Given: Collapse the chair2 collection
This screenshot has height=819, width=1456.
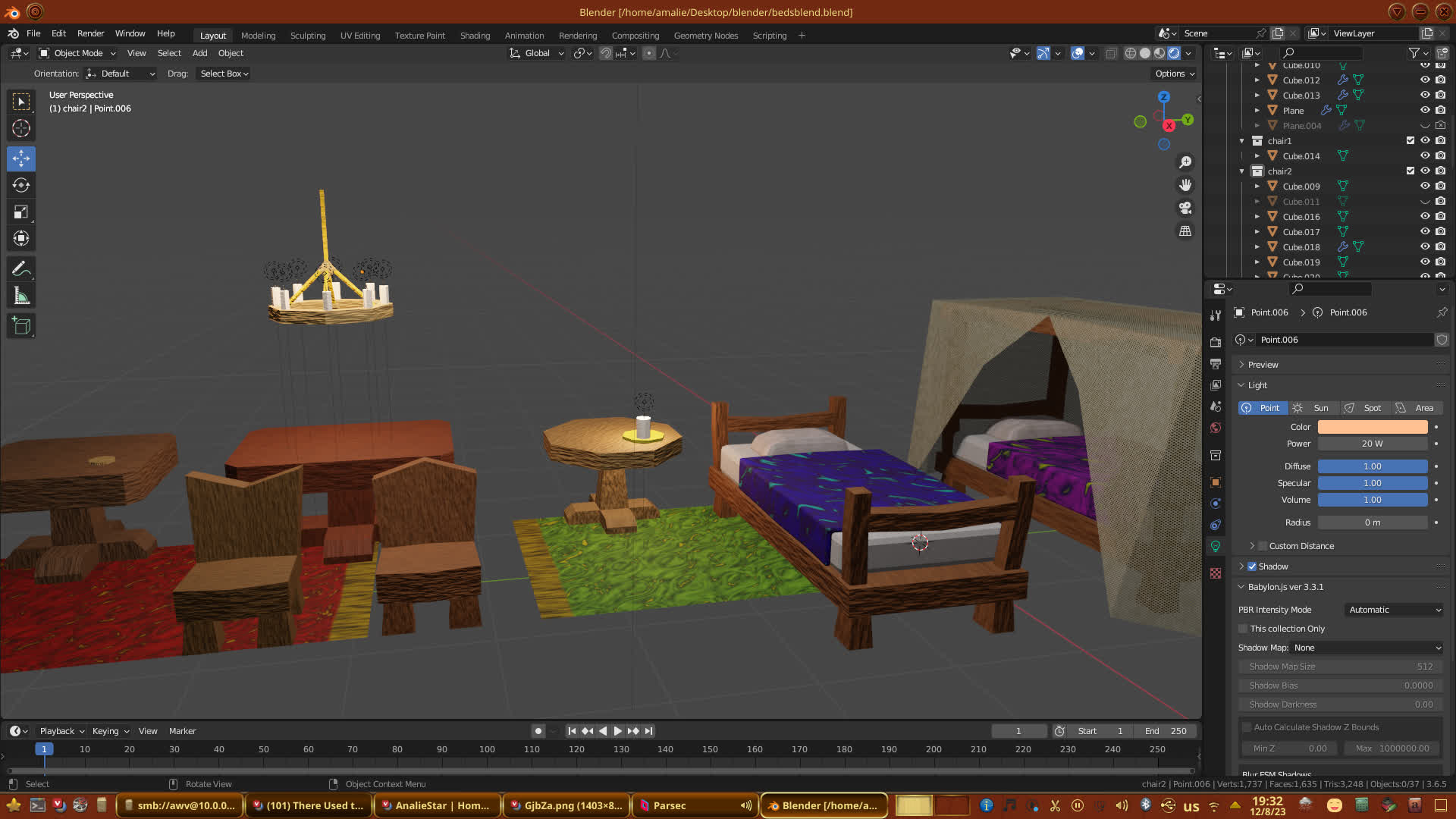Looking at the screenshot, I should pos(1241,171).
